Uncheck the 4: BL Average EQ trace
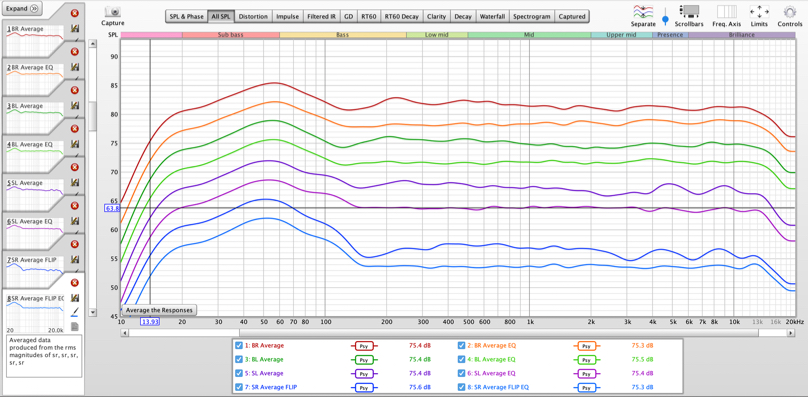Viewport: 808px width, 397px height. [x=461, y=359]
